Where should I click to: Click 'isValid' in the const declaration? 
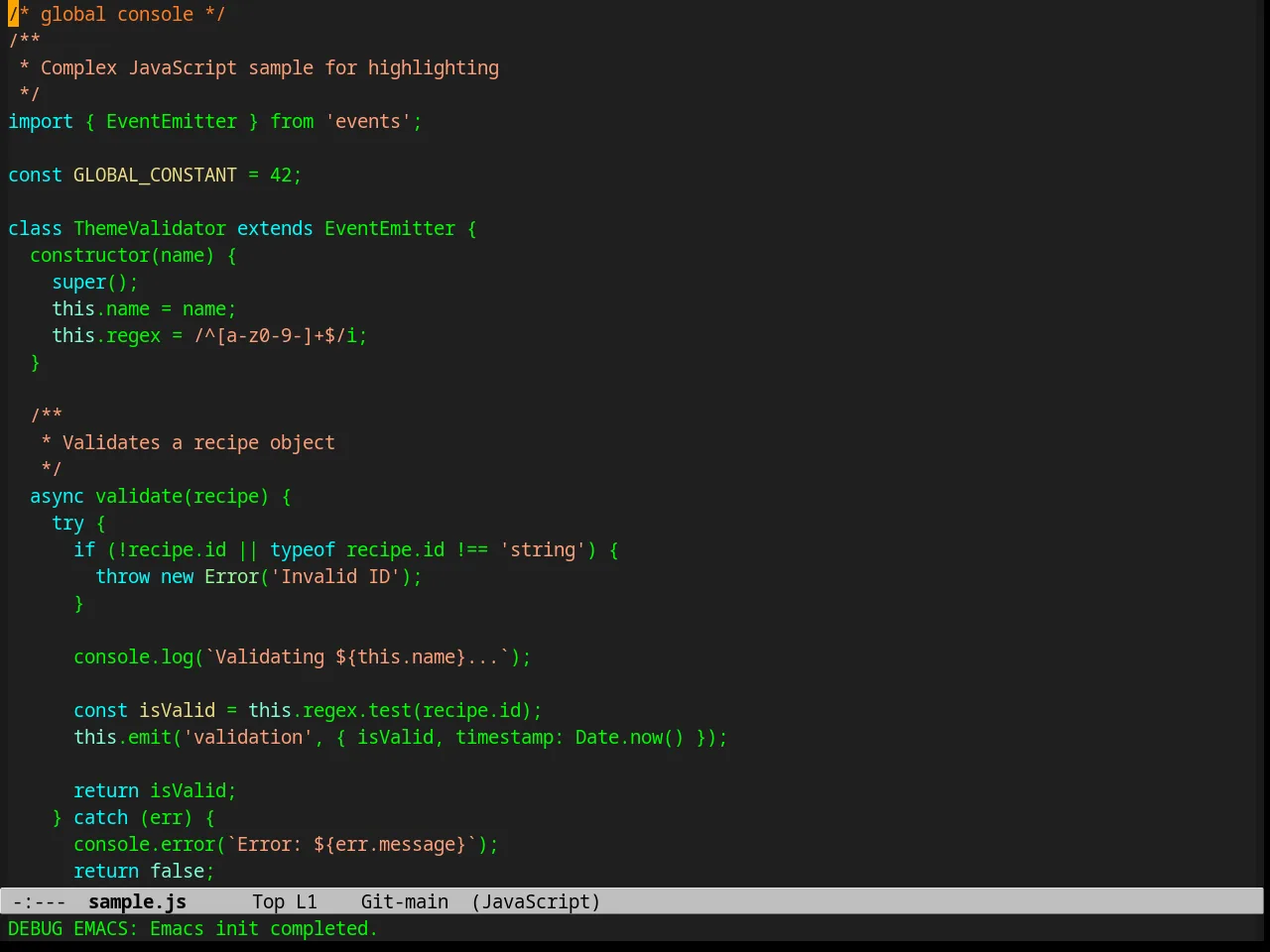[177, 710]
